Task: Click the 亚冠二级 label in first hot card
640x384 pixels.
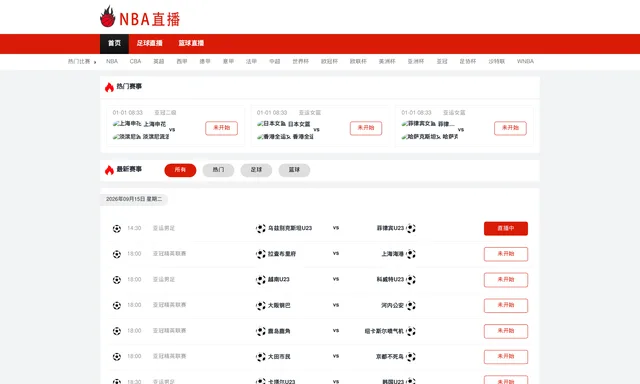Action: [x=165, y=113]
